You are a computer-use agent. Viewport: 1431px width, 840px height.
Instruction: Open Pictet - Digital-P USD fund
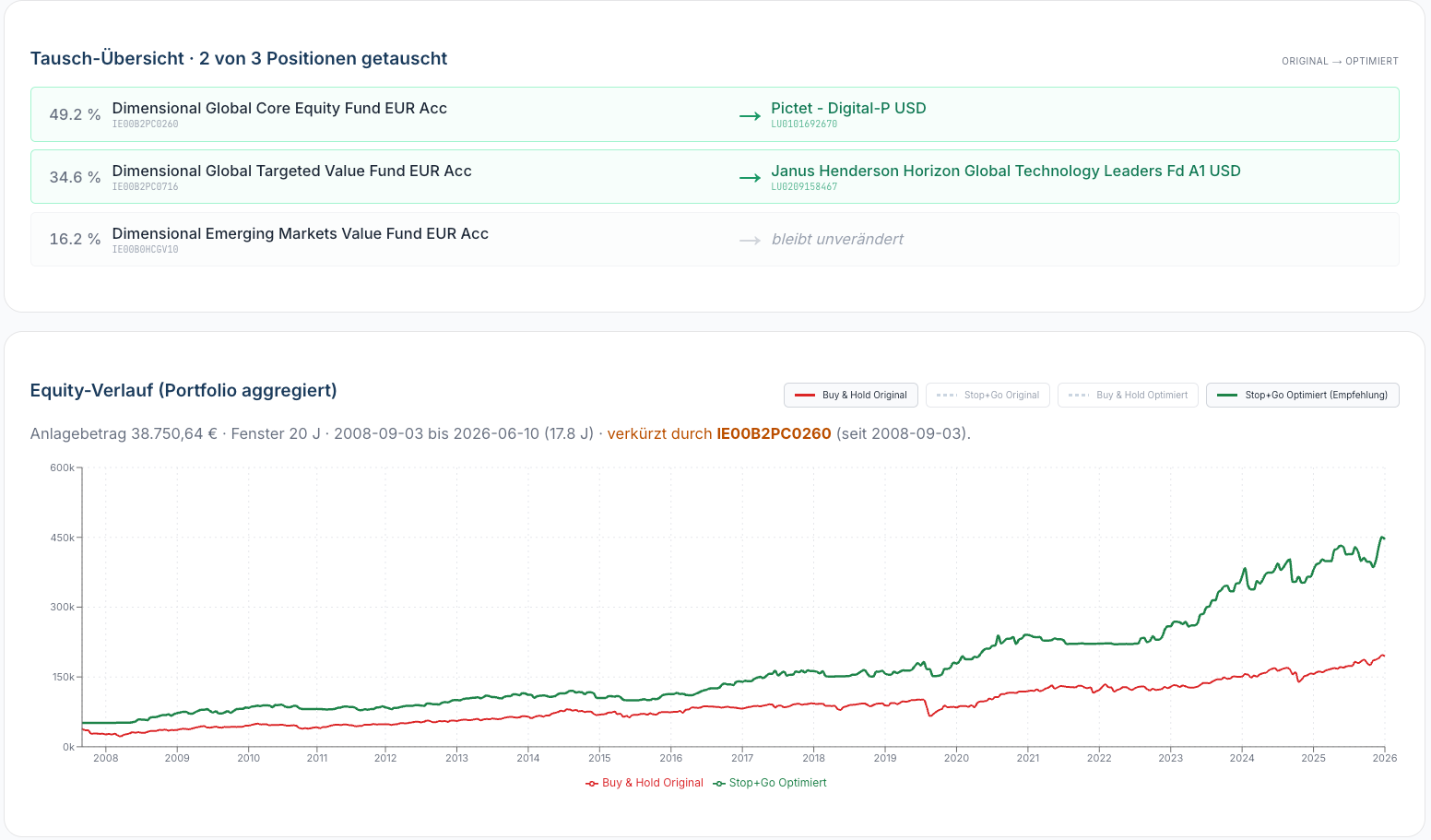[848, 108]
